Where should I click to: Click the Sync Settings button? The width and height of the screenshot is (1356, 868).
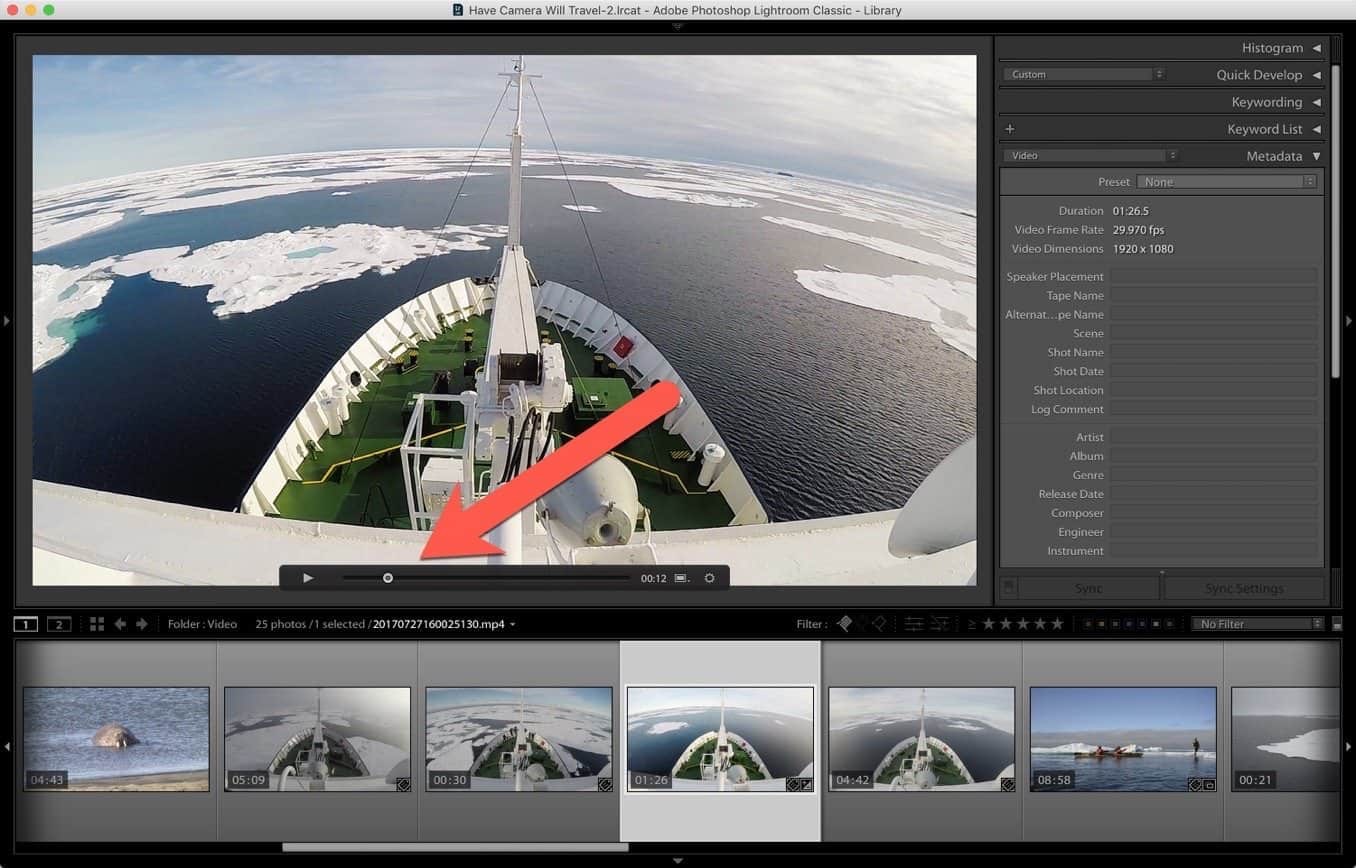click(1244, 588)
